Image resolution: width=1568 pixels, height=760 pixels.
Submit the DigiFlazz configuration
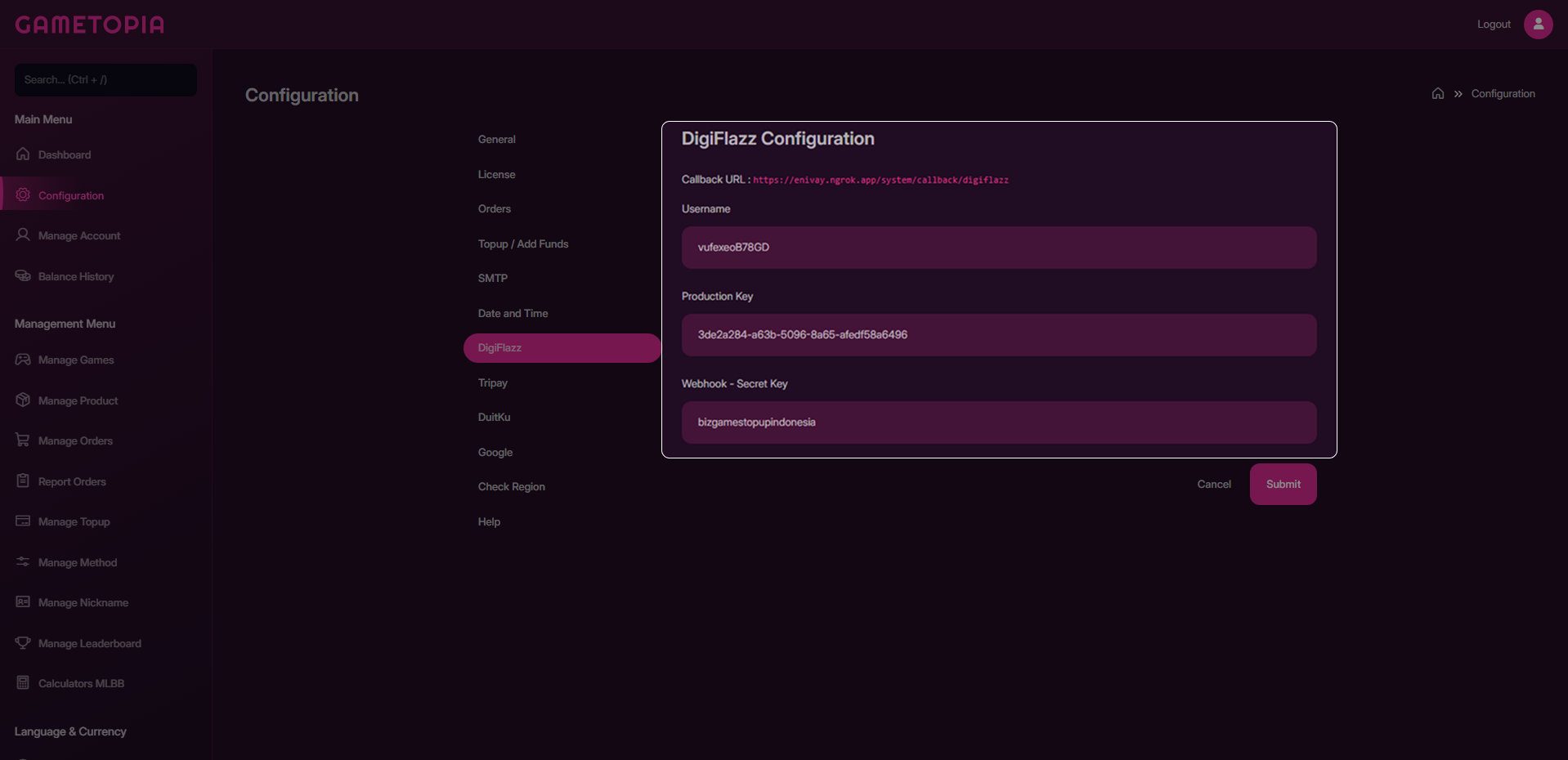pyautogui.click(x=1283, y=484)
